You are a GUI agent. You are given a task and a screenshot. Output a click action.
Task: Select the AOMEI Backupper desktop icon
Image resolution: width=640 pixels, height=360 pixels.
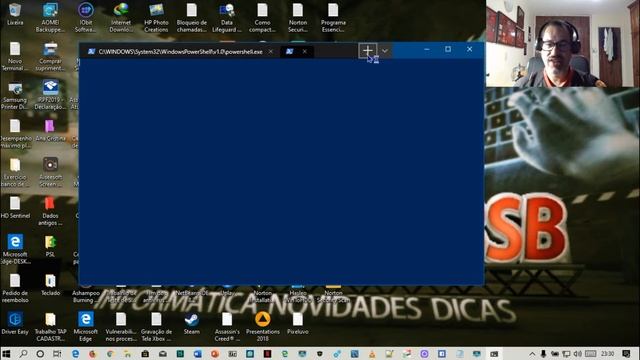coord(50,18)
